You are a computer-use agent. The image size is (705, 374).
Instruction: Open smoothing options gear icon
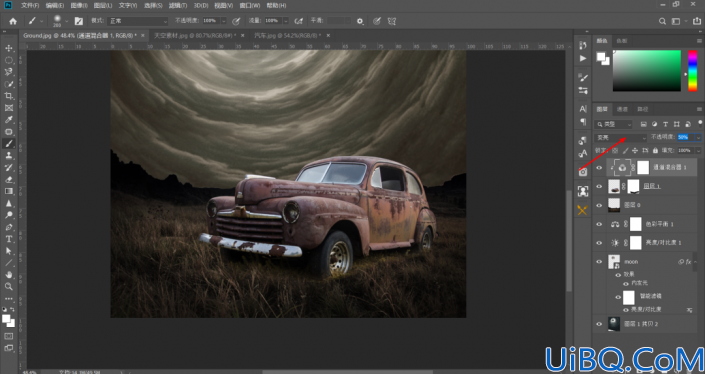pyautogui.click(x=360, y=21)
